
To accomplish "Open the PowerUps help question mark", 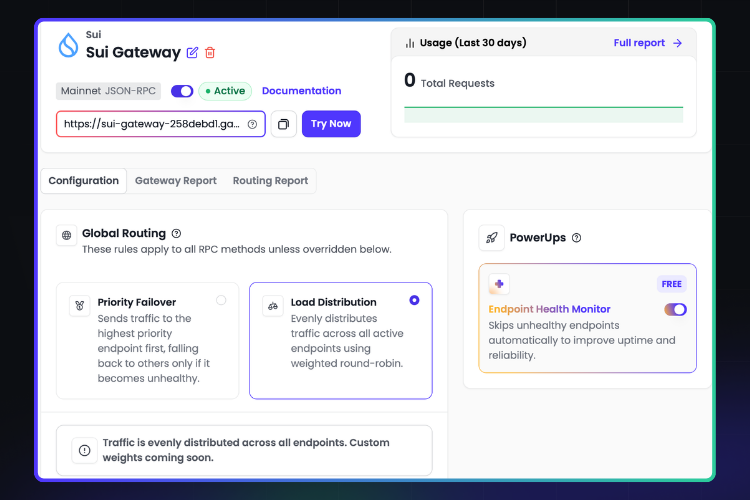I will pos(577,238).
